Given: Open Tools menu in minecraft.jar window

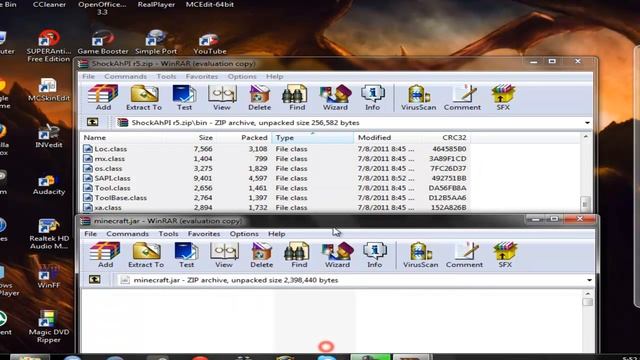Looking at the screenshot, I should 168,233.
